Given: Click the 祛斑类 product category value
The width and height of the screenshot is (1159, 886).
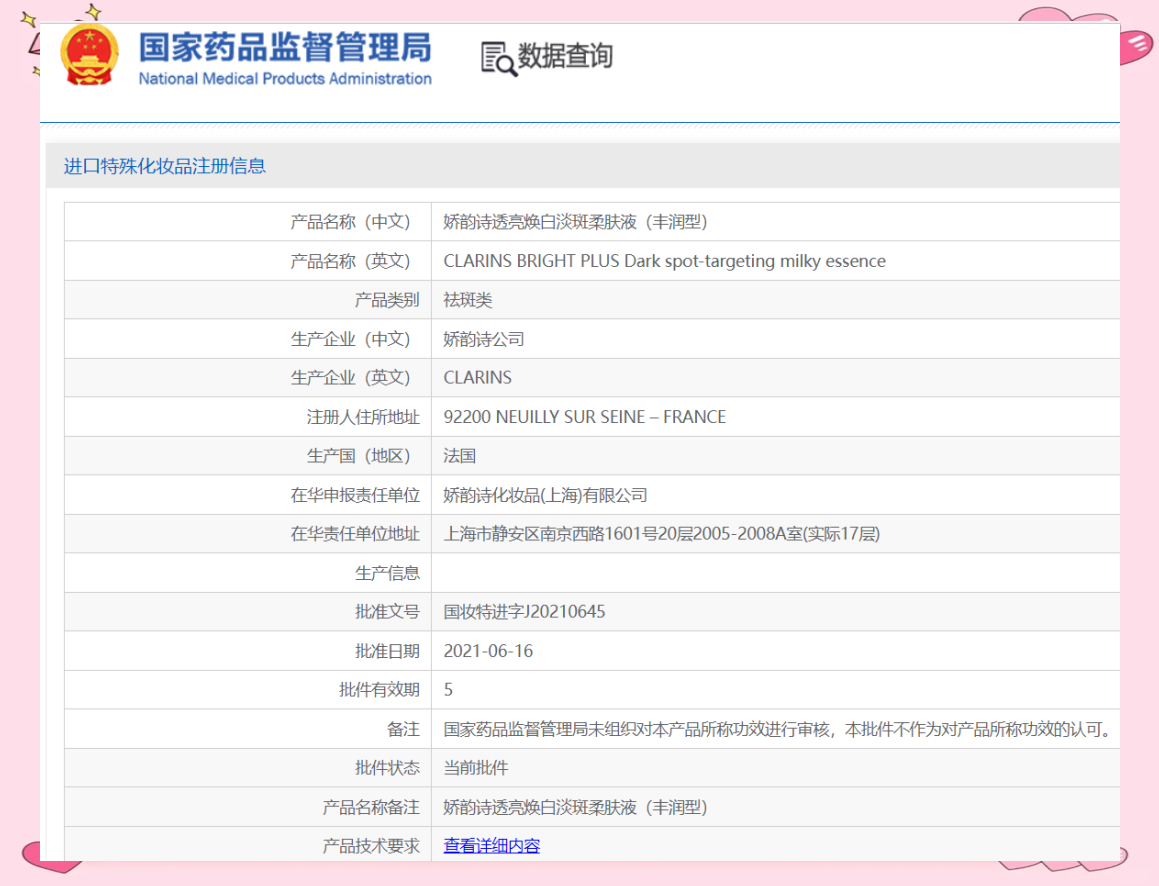Looking at the screenshot, I should pyautogui.click(x=468, y=300).
